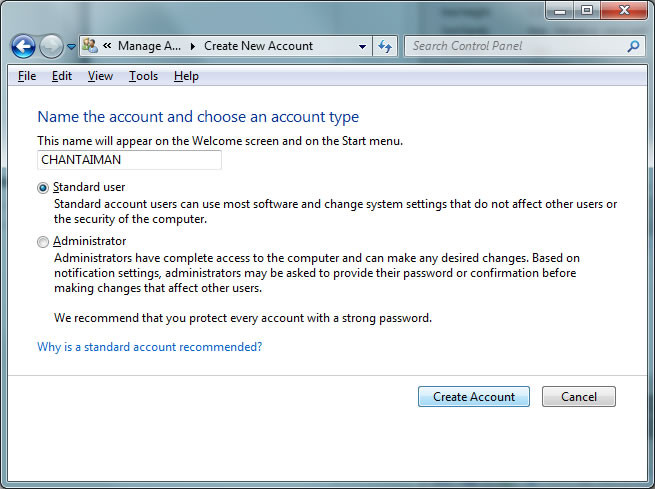Image resolution: width=655 pixels, height=489 pixels.
Task: Click the User Accounts icon in address bar
Action: pyautogui.click(x=89, y=46)
